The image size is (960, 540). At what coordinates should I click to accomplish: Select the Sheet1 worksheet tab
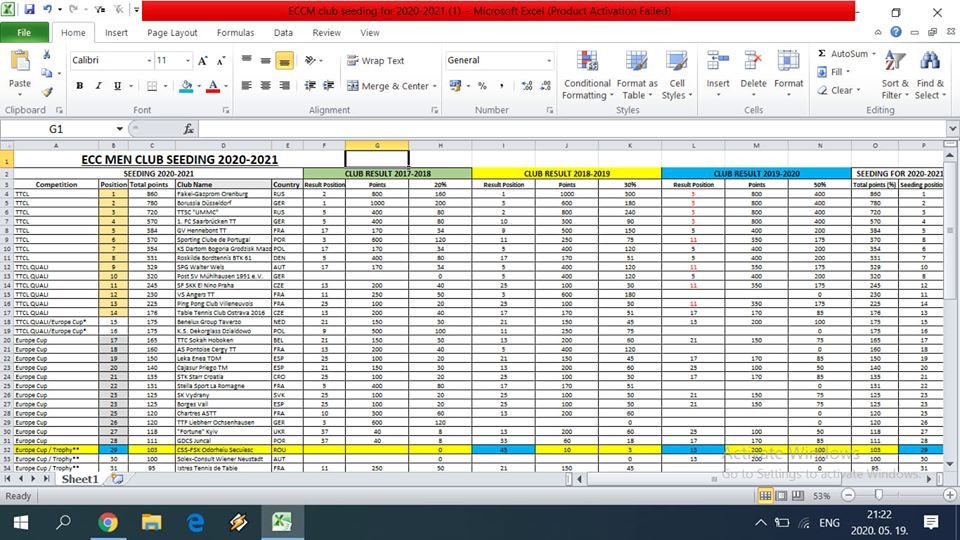pos(80,479)
